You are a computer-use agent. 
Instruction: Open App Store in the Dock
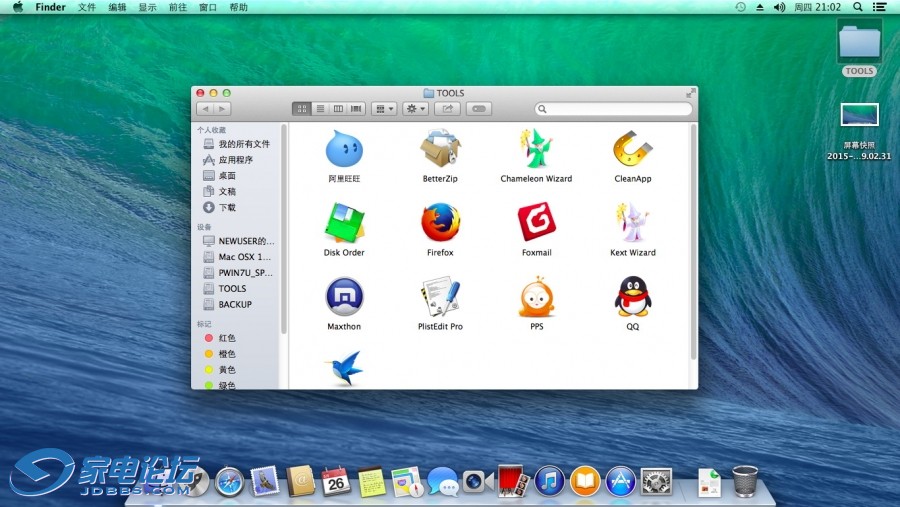620,481
